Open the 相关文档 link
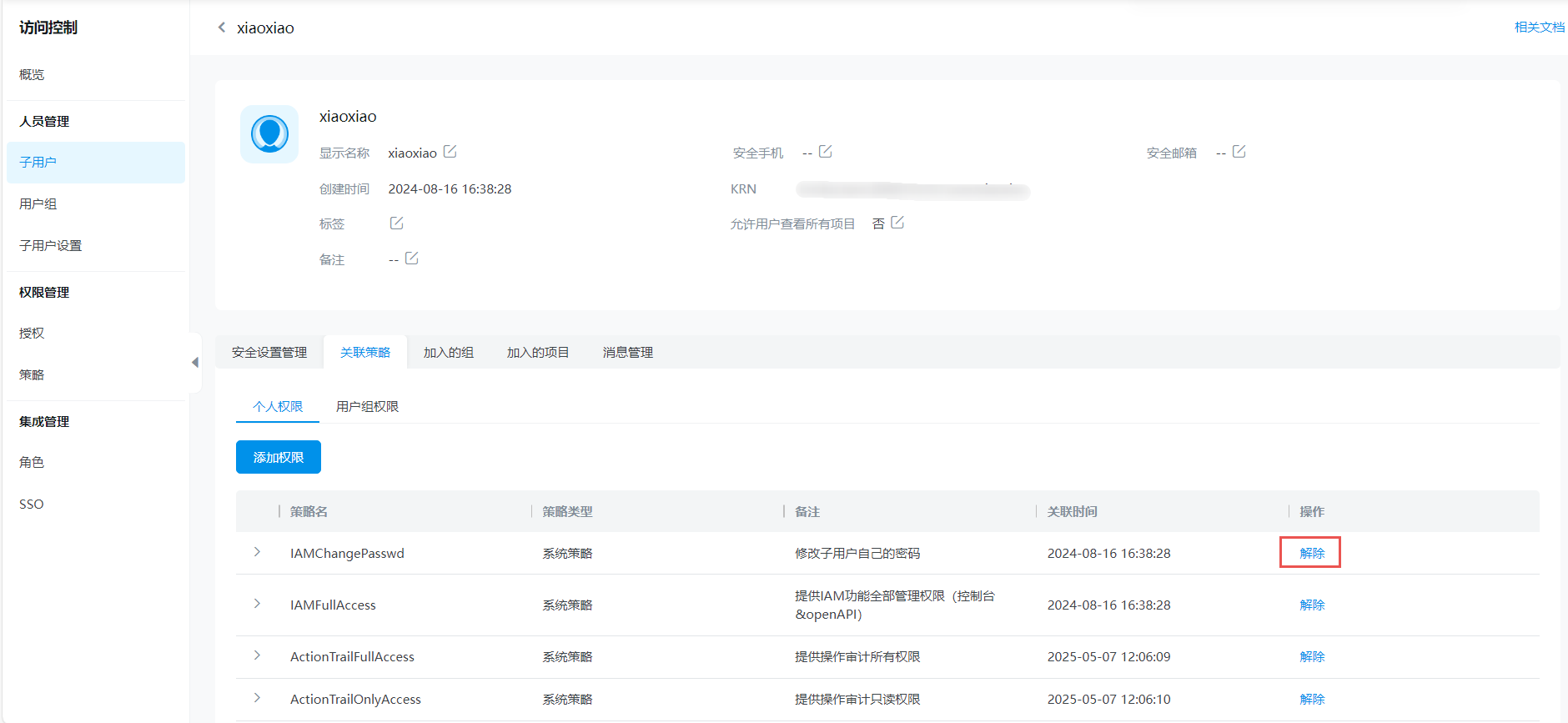 point(1539,28)
